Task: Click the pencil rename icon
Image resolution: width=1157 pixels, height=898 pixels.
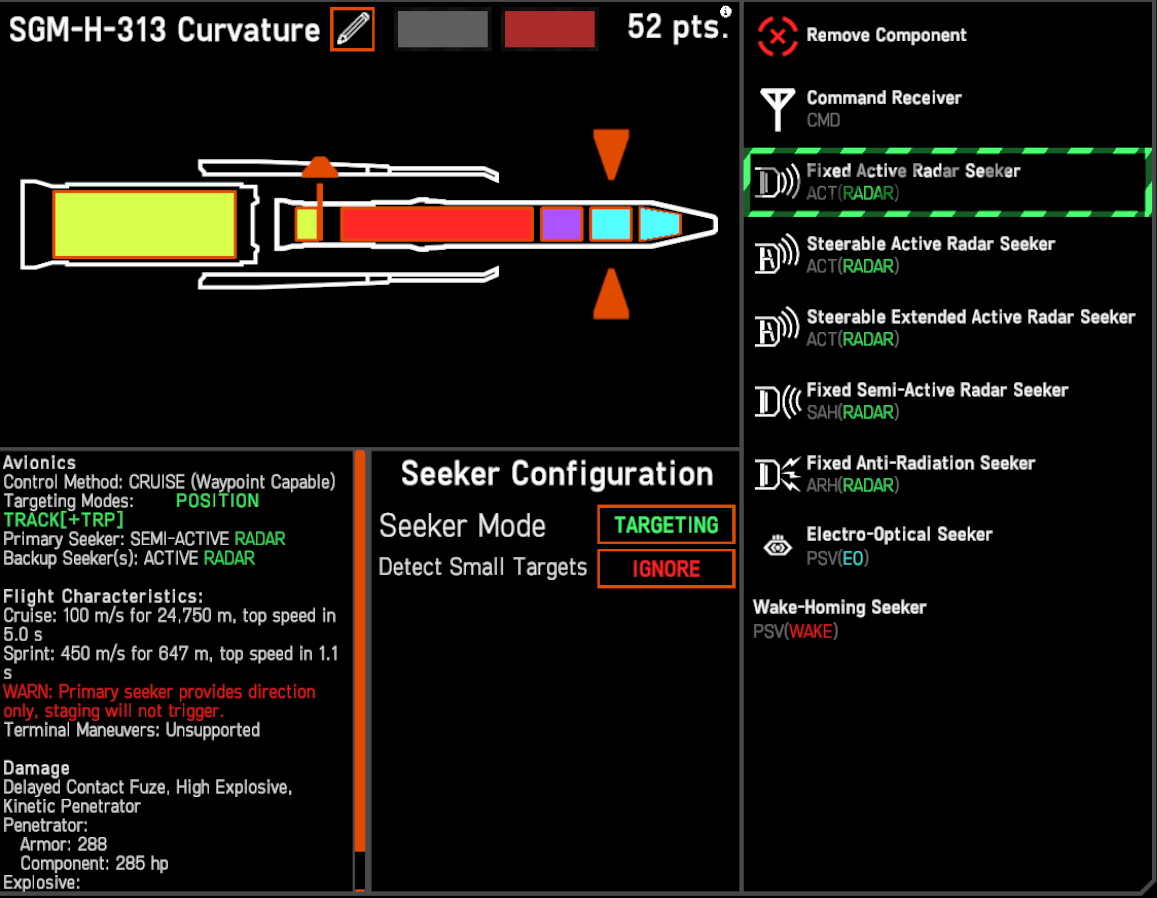Action: tap(353, 30)
